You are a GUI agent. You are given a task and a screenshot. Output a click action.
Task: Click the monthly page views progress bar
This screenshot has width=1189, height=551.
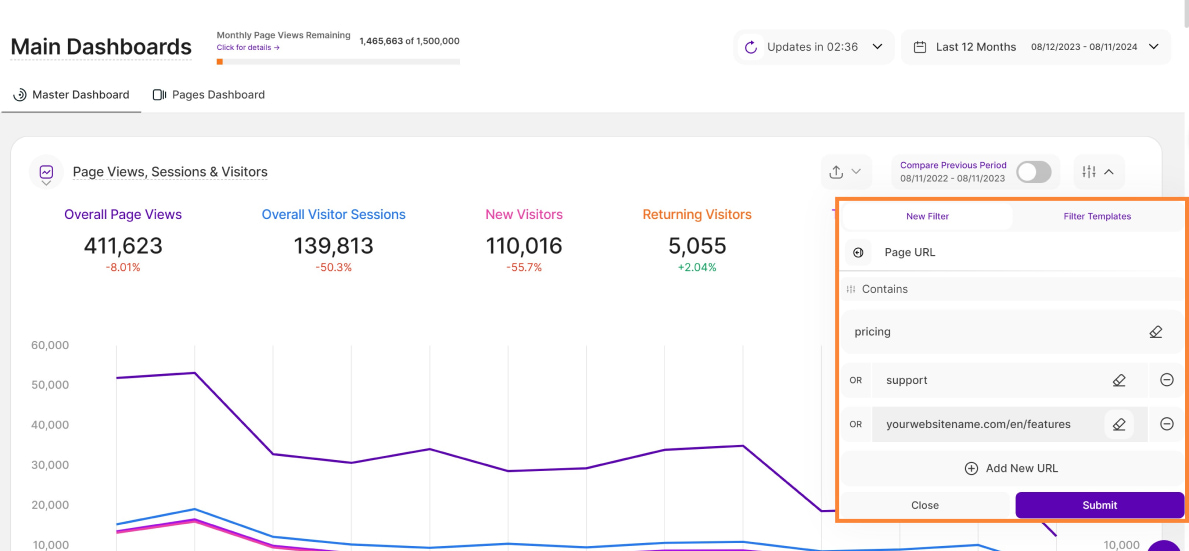tap(338, 62)
